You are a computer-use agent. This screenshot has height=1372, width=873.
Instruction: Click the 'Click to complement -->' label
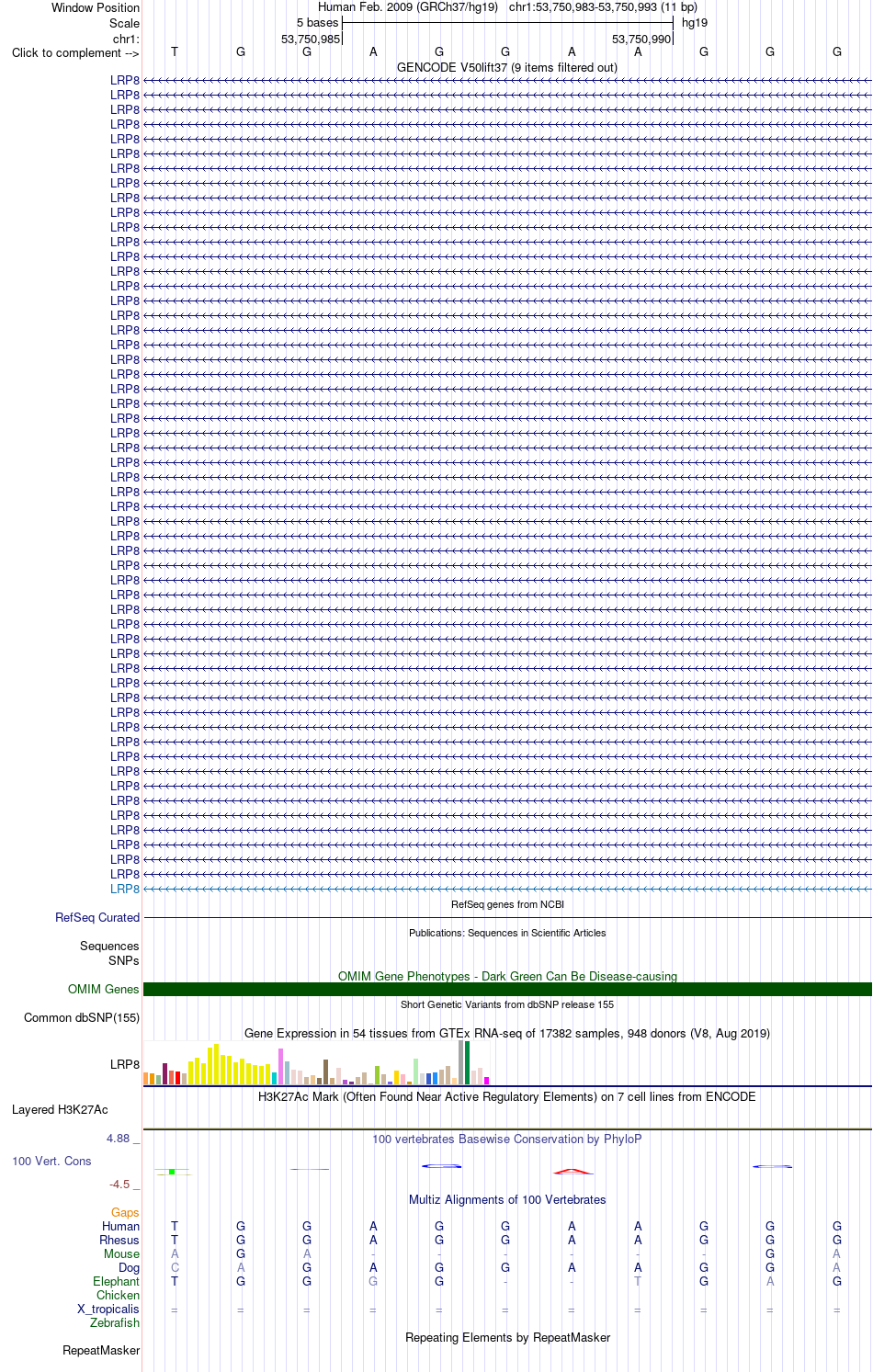(75, 52)
